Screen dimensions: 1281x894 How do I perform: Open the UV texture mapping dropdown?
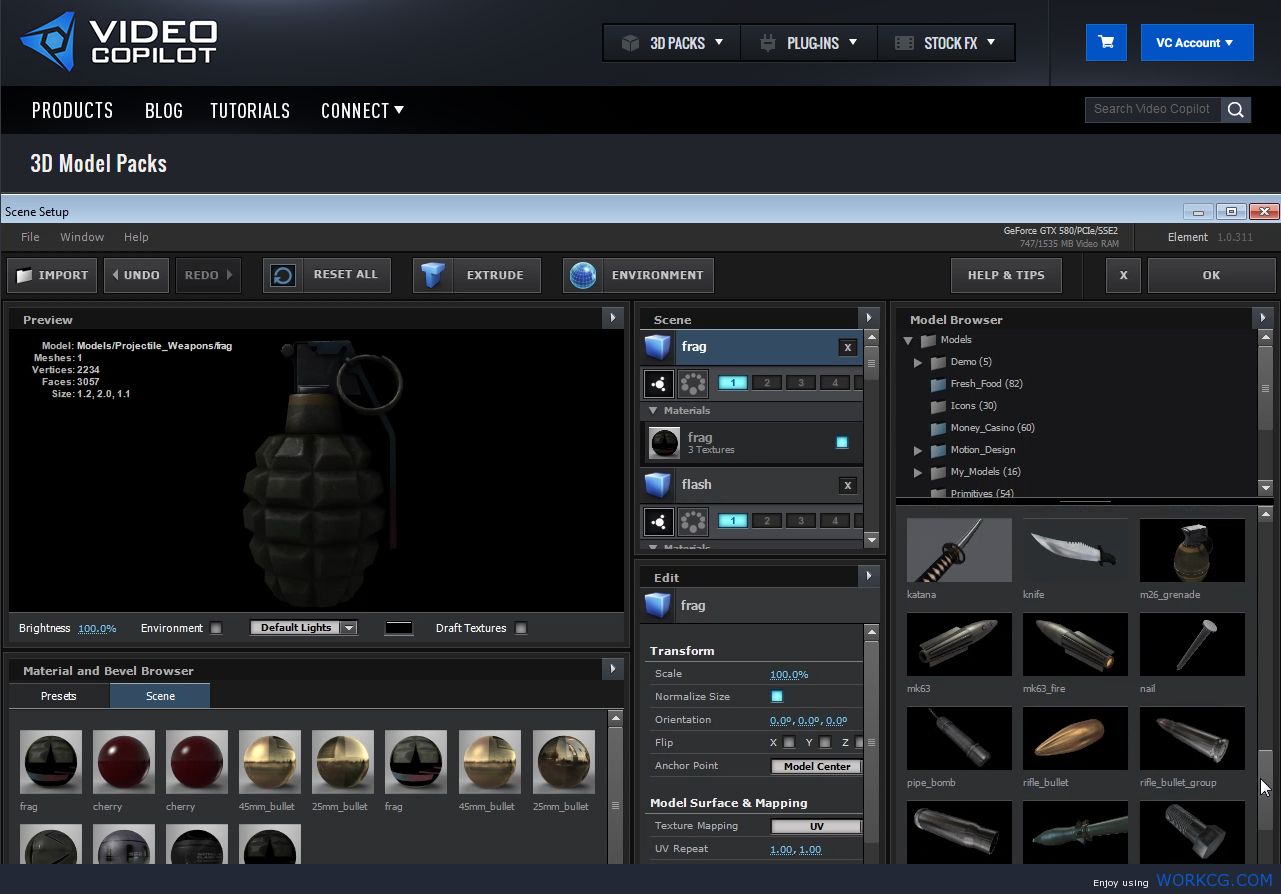point(816,827)
